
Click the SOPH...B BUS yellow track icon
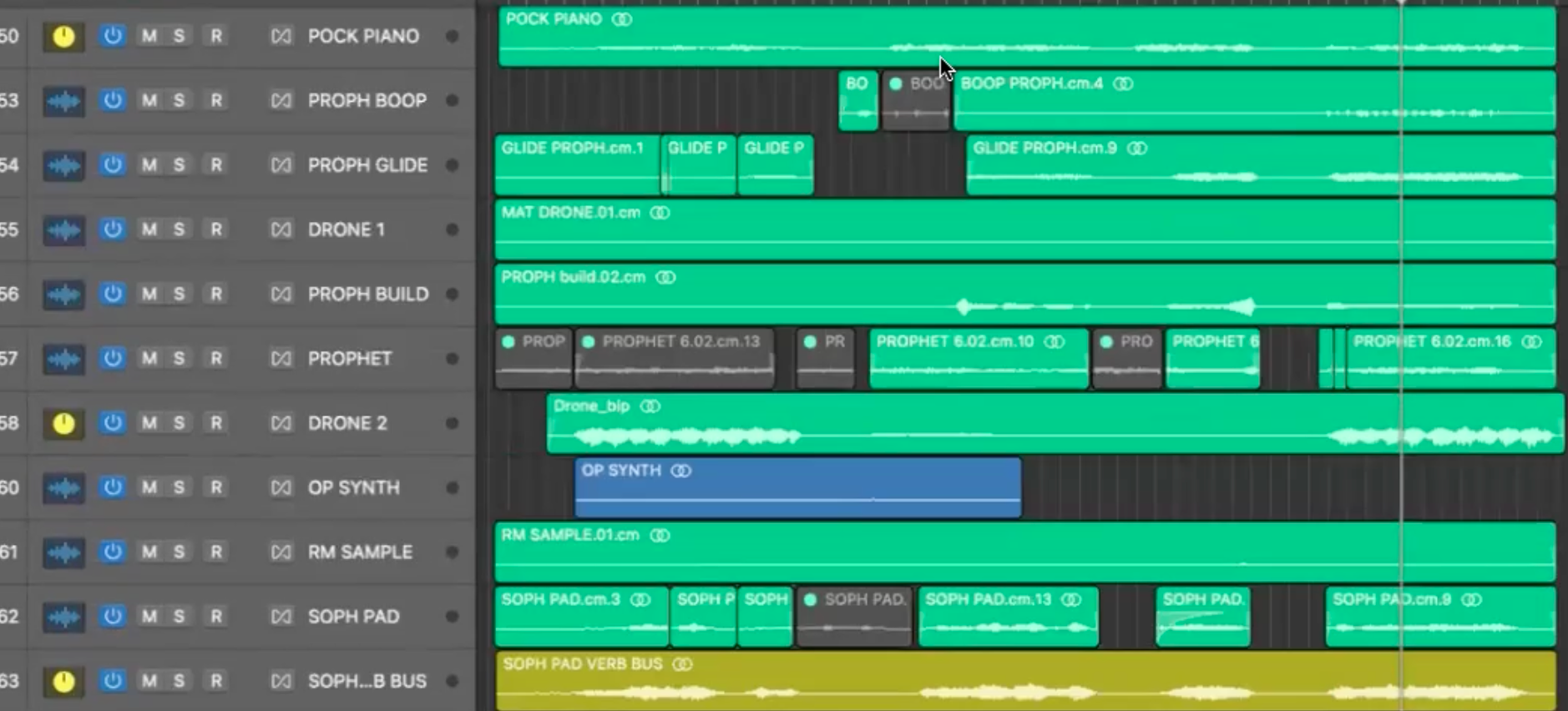tap(63, 681)
